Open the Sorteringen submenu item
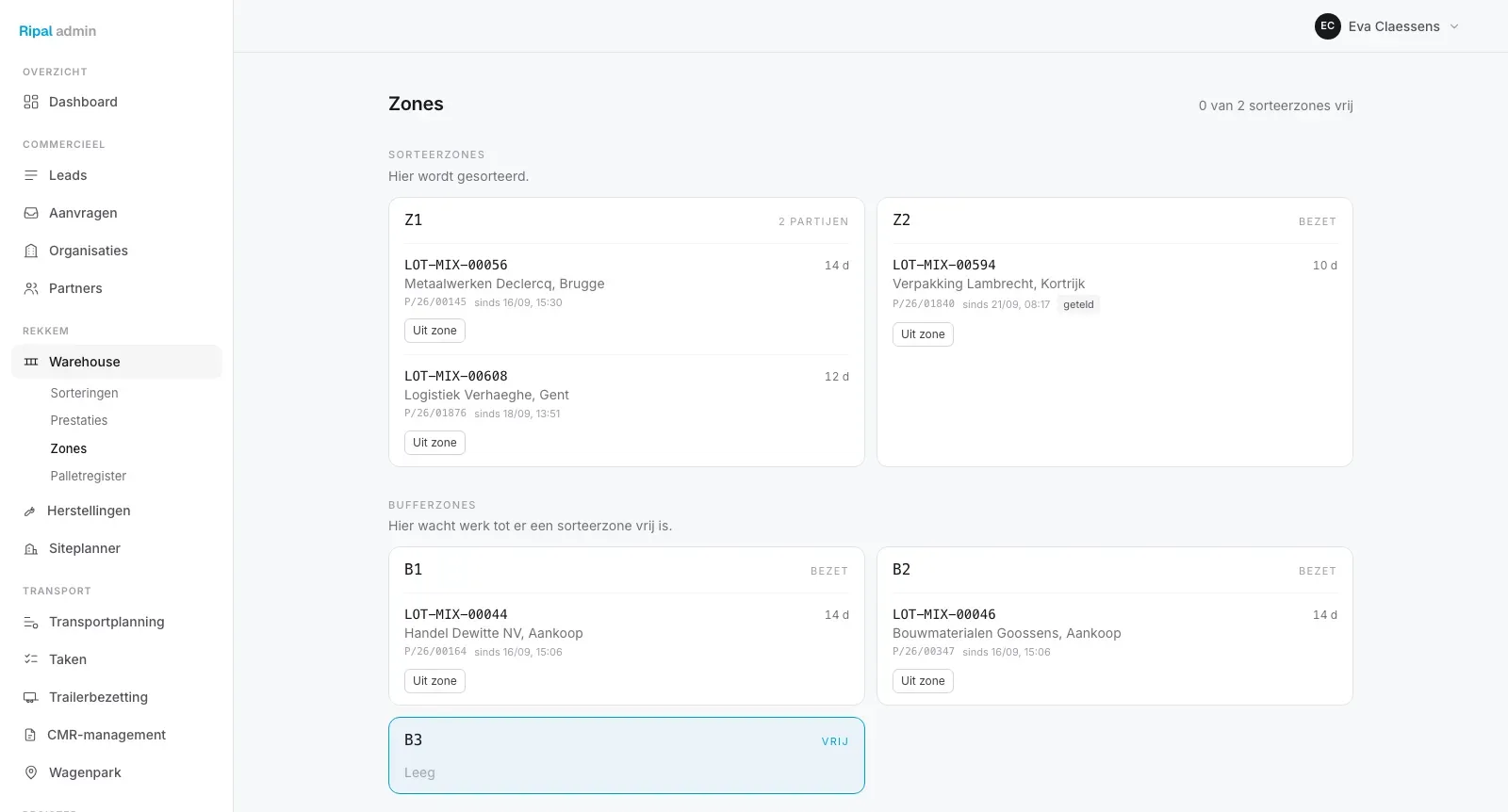The height and width of the screenshot is (812, 1508). click(85, 393)
